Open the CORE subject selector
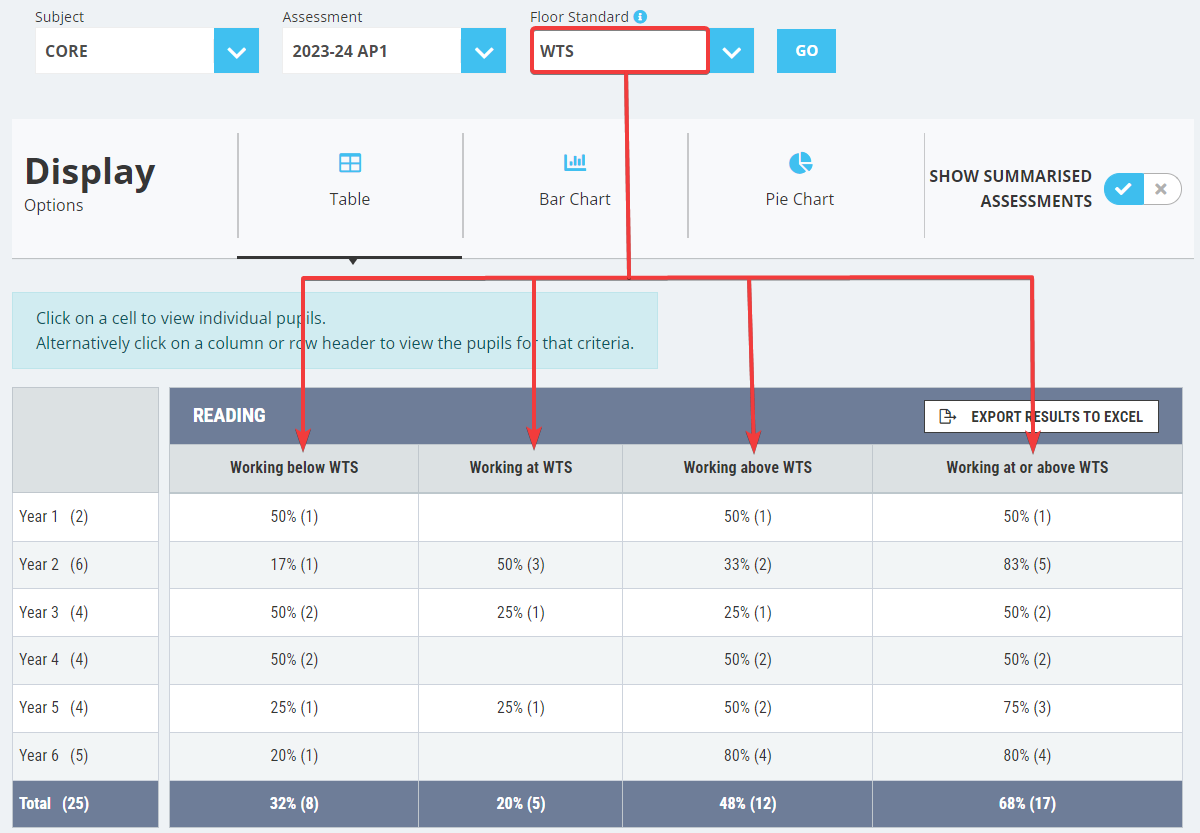This screenshot has height=833, width=1200. pyautogui.click(x=124, y=50)
